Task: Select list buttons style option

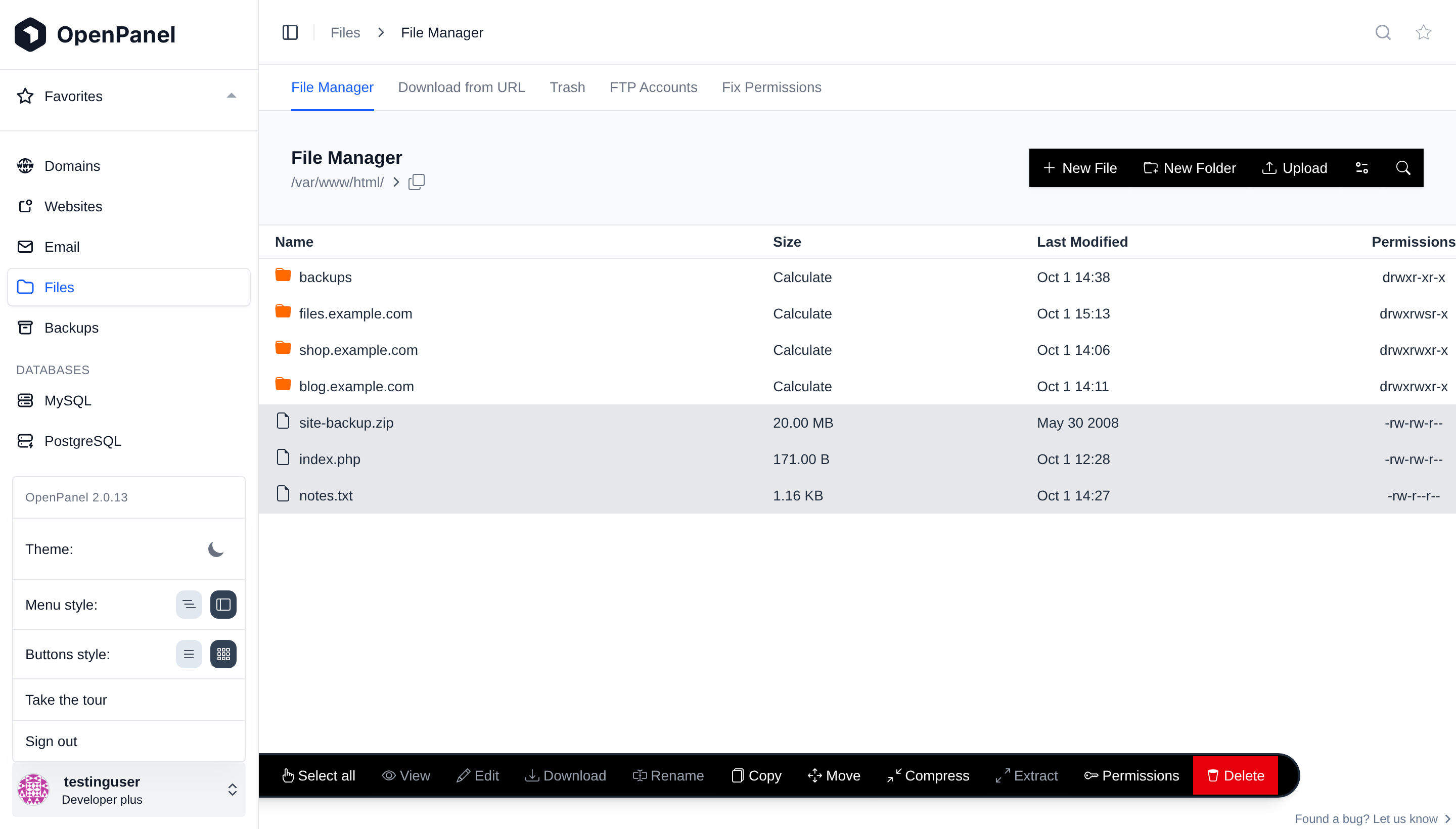Action: [189, 654]
